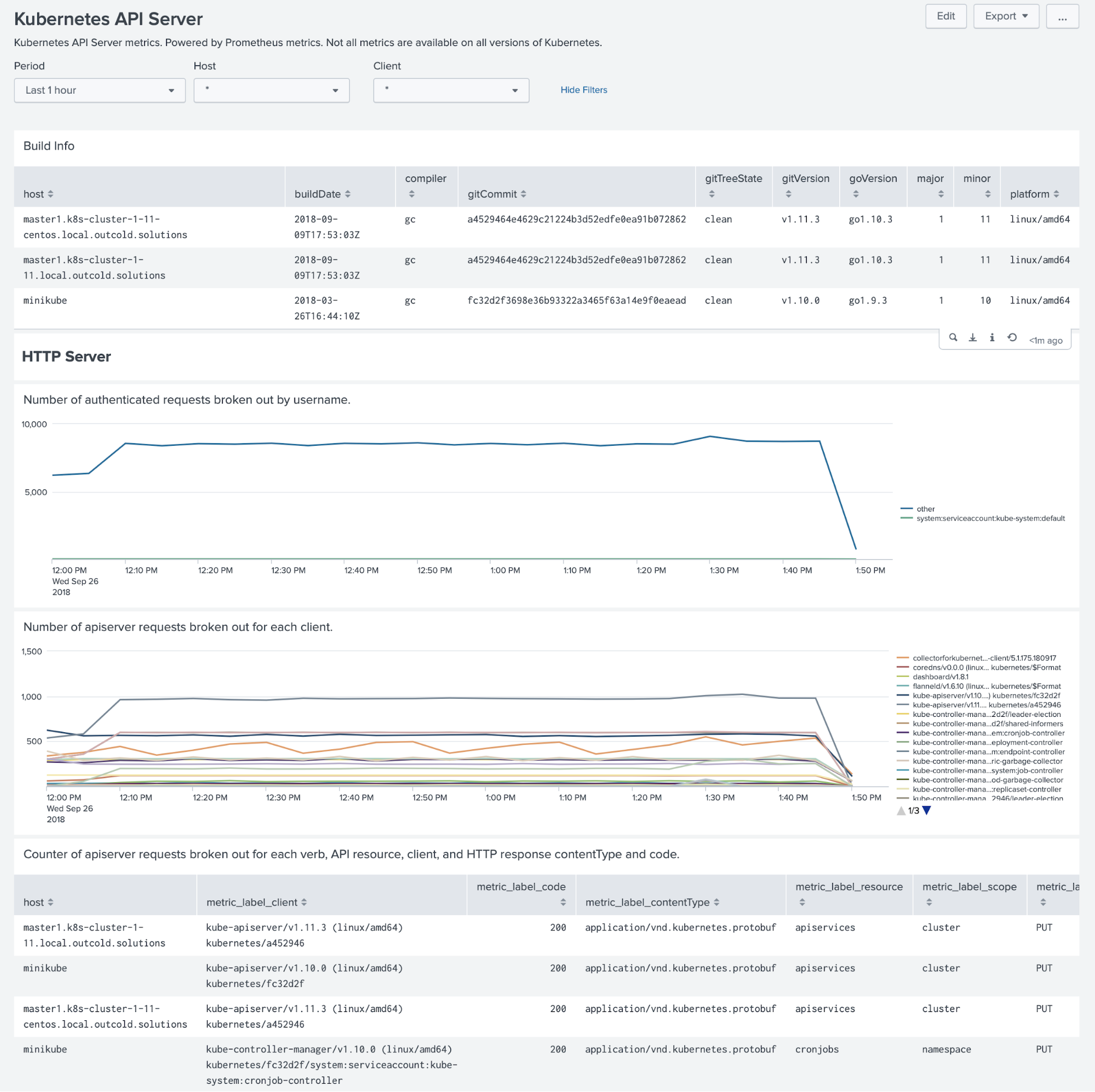
Task: Sort requests table by metric_label_contentType column
Action: click(652, 903)
